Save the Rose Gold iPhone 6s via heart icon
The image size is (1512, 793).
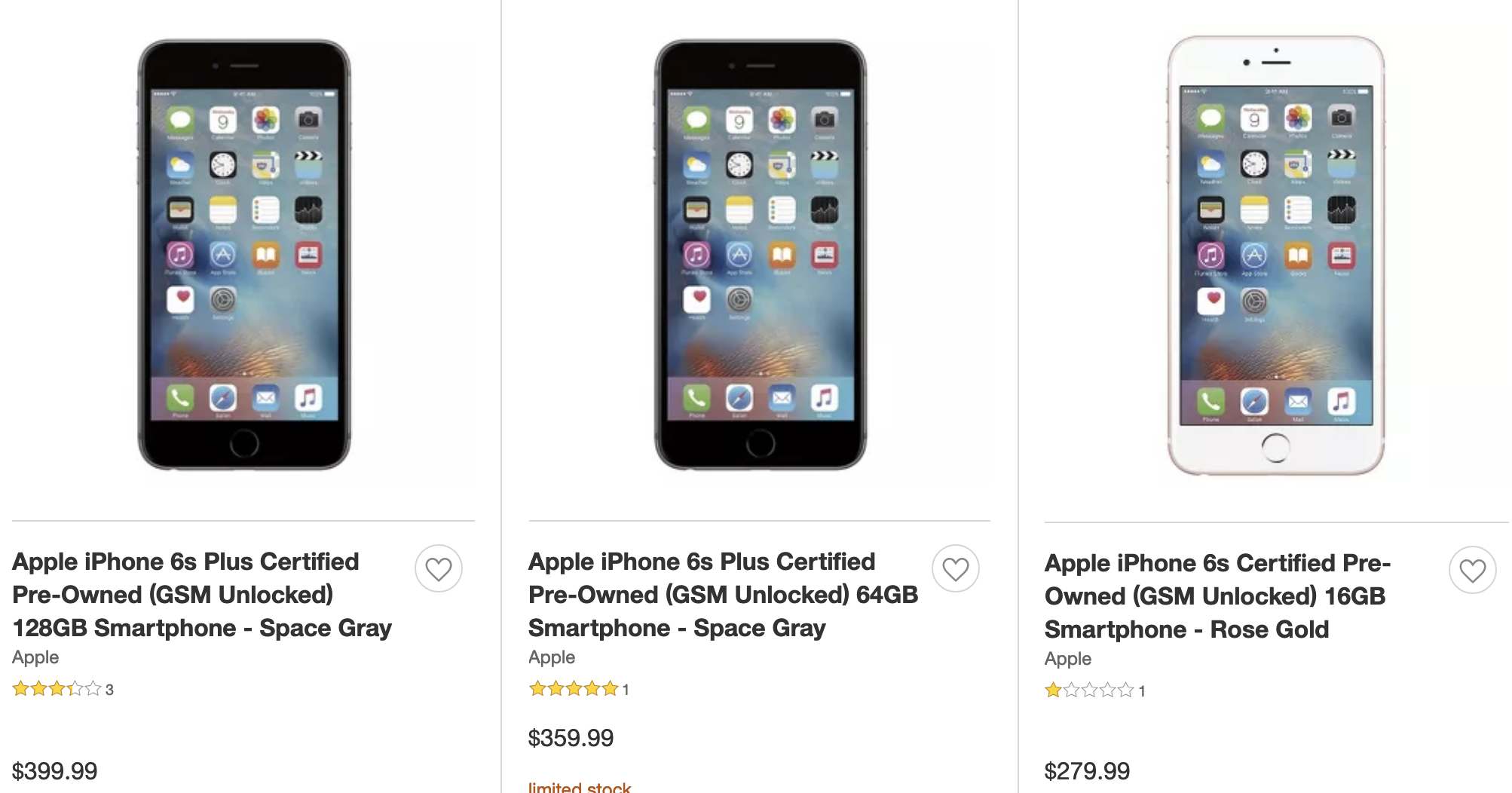(x=1472, y=570)
